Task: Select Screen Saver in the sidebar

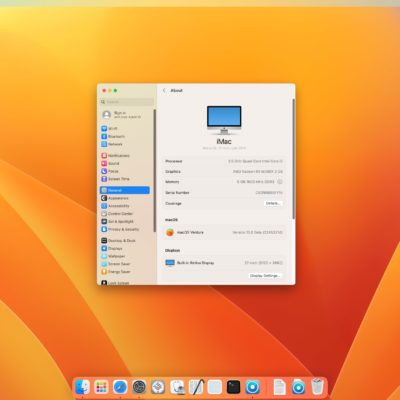Action: click(125, 264)
